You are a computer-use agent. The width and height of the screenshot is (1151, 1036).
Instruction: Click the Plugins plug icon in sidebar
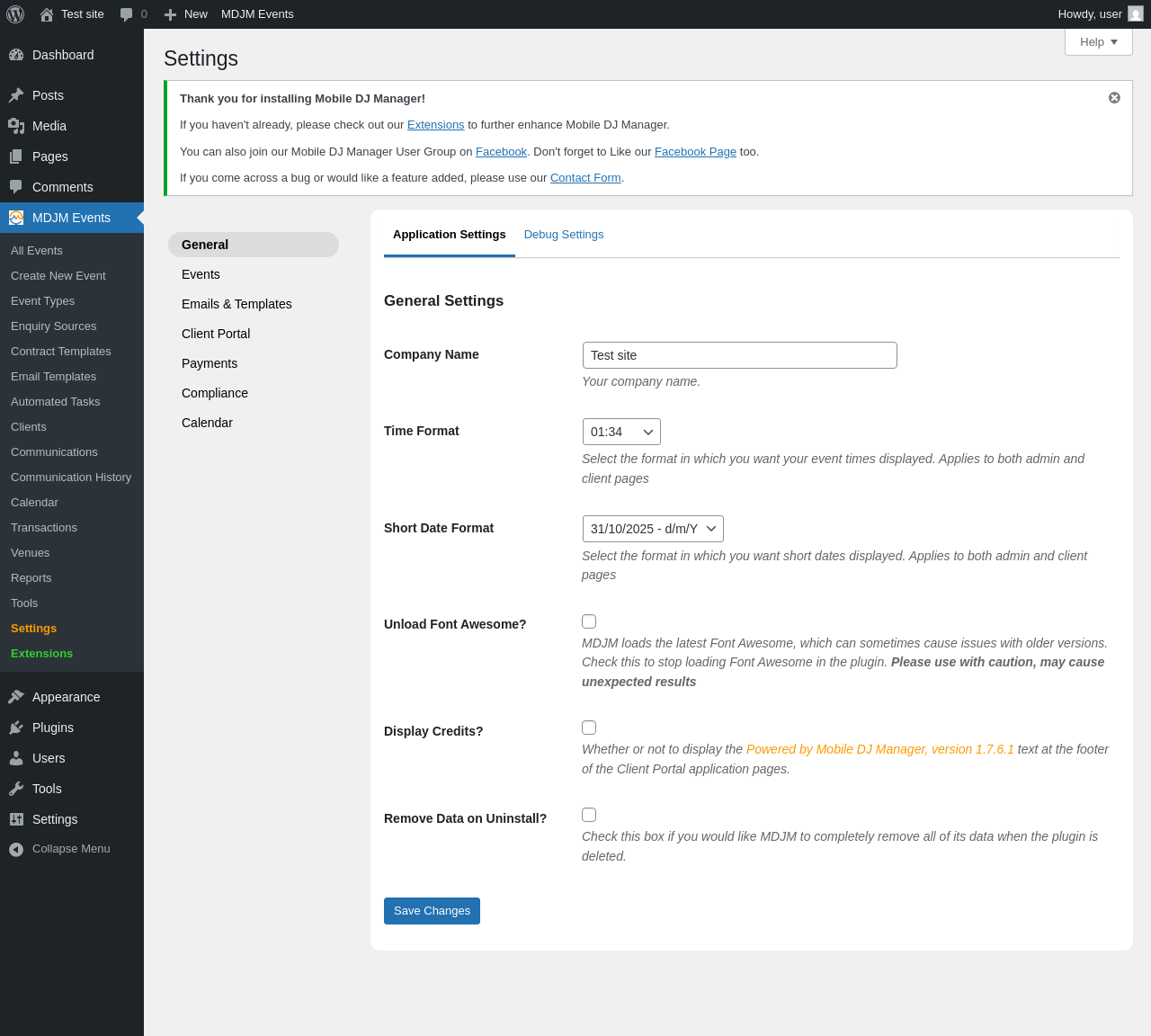[16, 728]
